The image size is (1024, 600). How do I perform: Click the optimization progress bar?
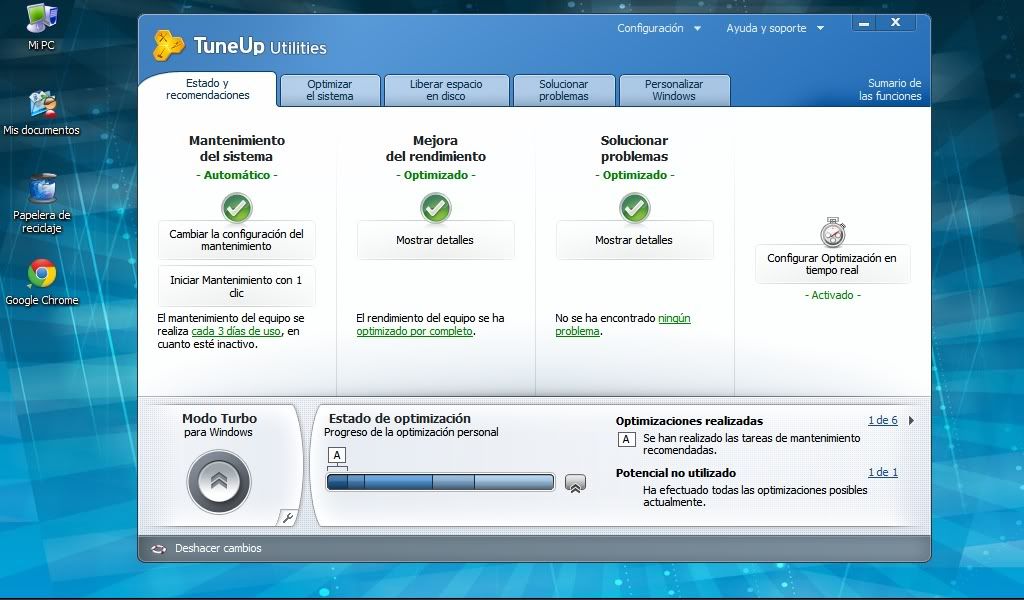(440, 482)
